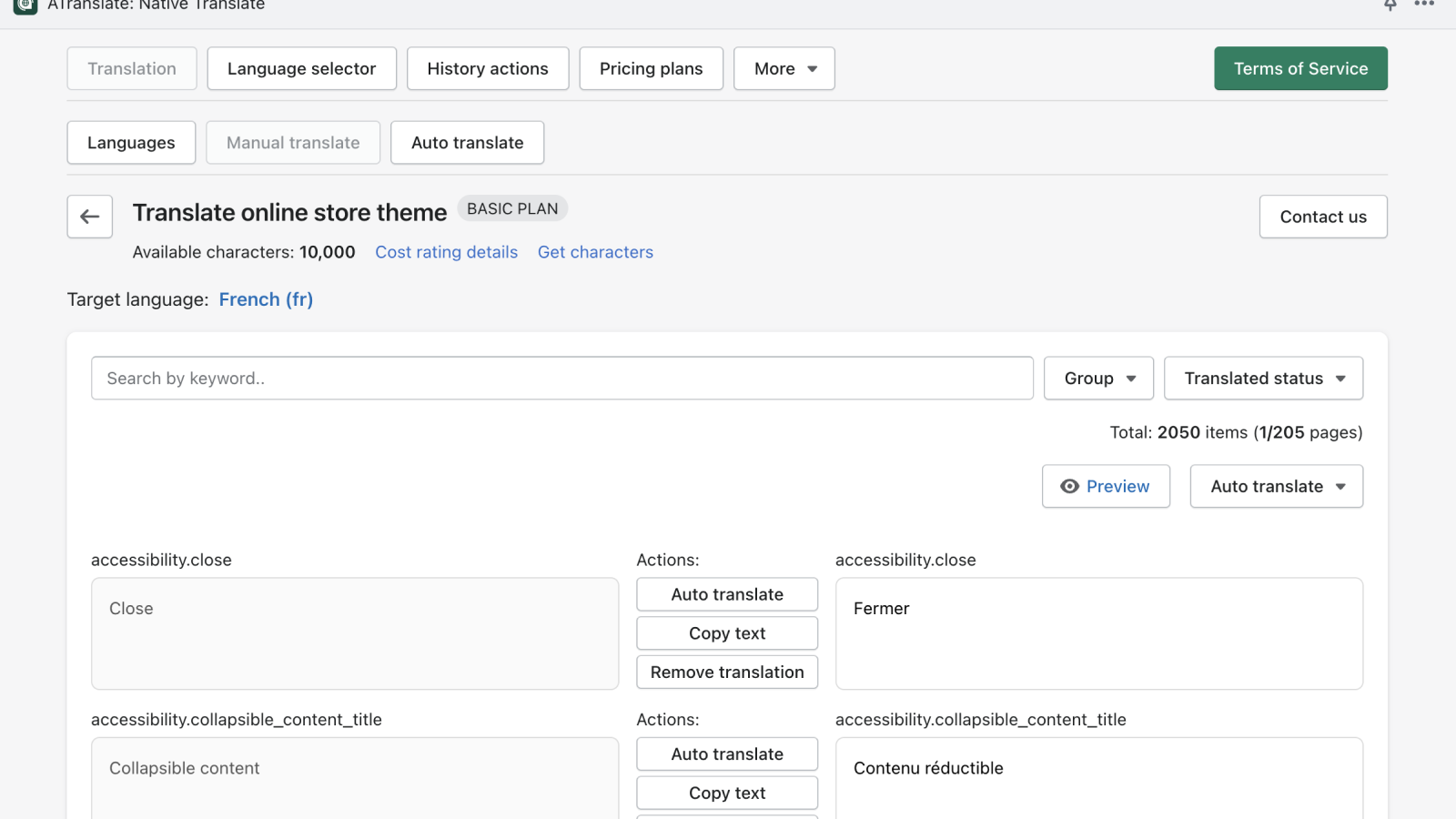Open the Pricing plans tab
This screenshot has height=819, width=1456.
pyautogui.click(x=651, y=68)
